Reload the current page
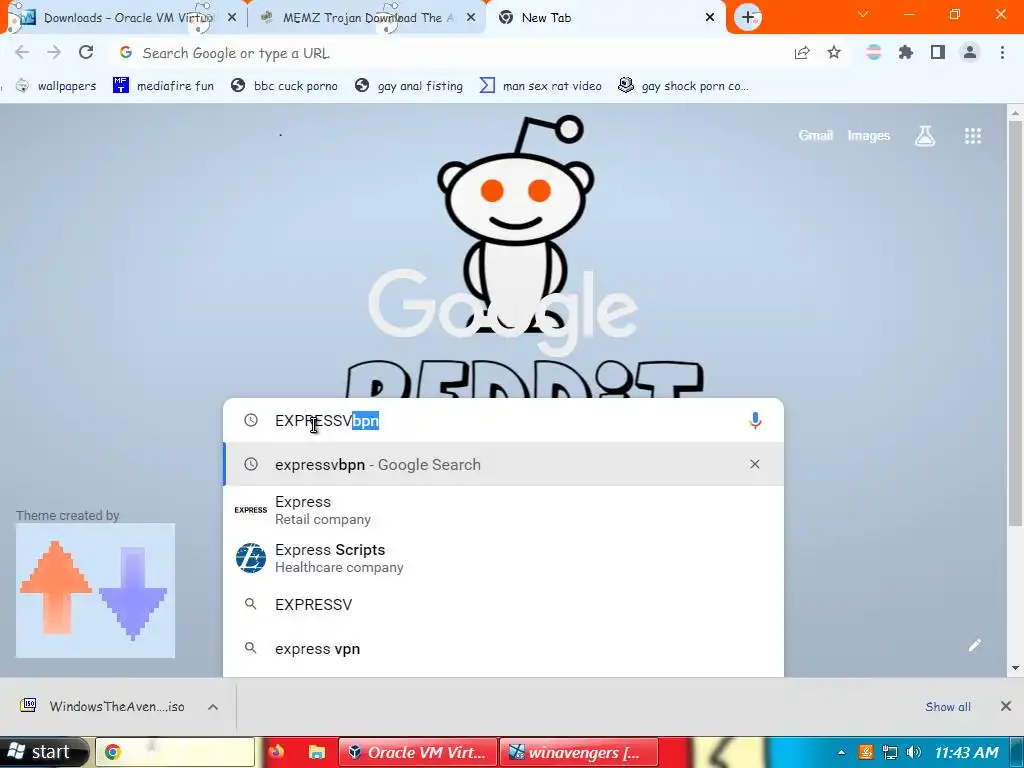Image resolution: width=1024 pixels, height=768 pixels. 86,52
